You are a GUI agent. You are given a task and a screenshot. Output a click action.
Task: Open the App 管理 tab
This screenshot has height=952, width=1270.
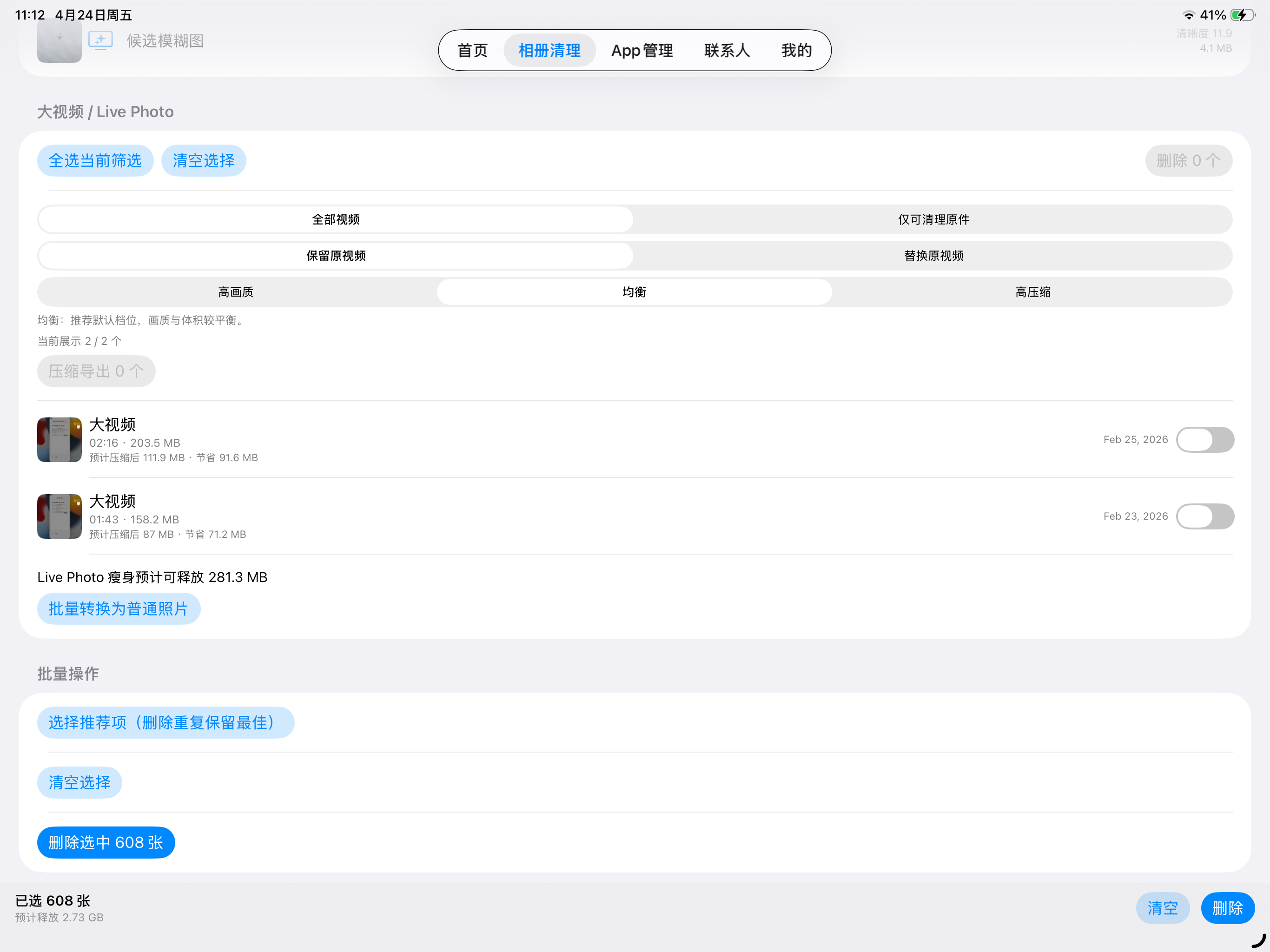click(642, 51)
